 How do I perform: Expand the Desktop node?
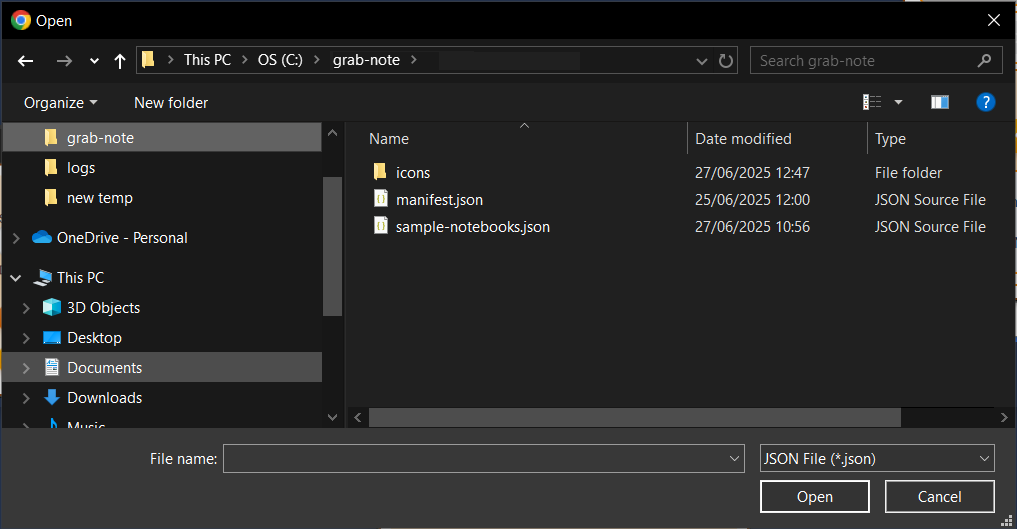tap(26, 338)
